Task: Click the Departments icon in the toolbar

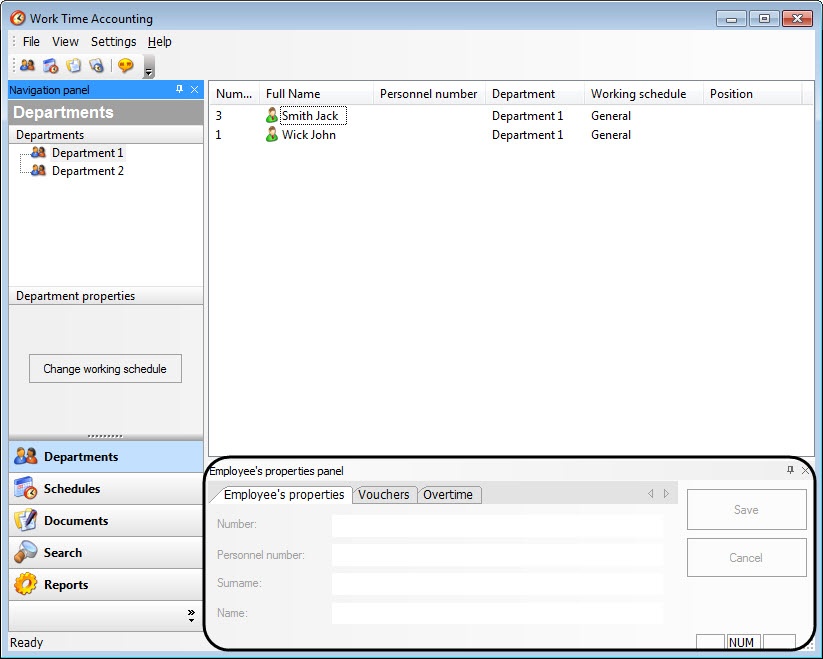Action: (27, 66)
